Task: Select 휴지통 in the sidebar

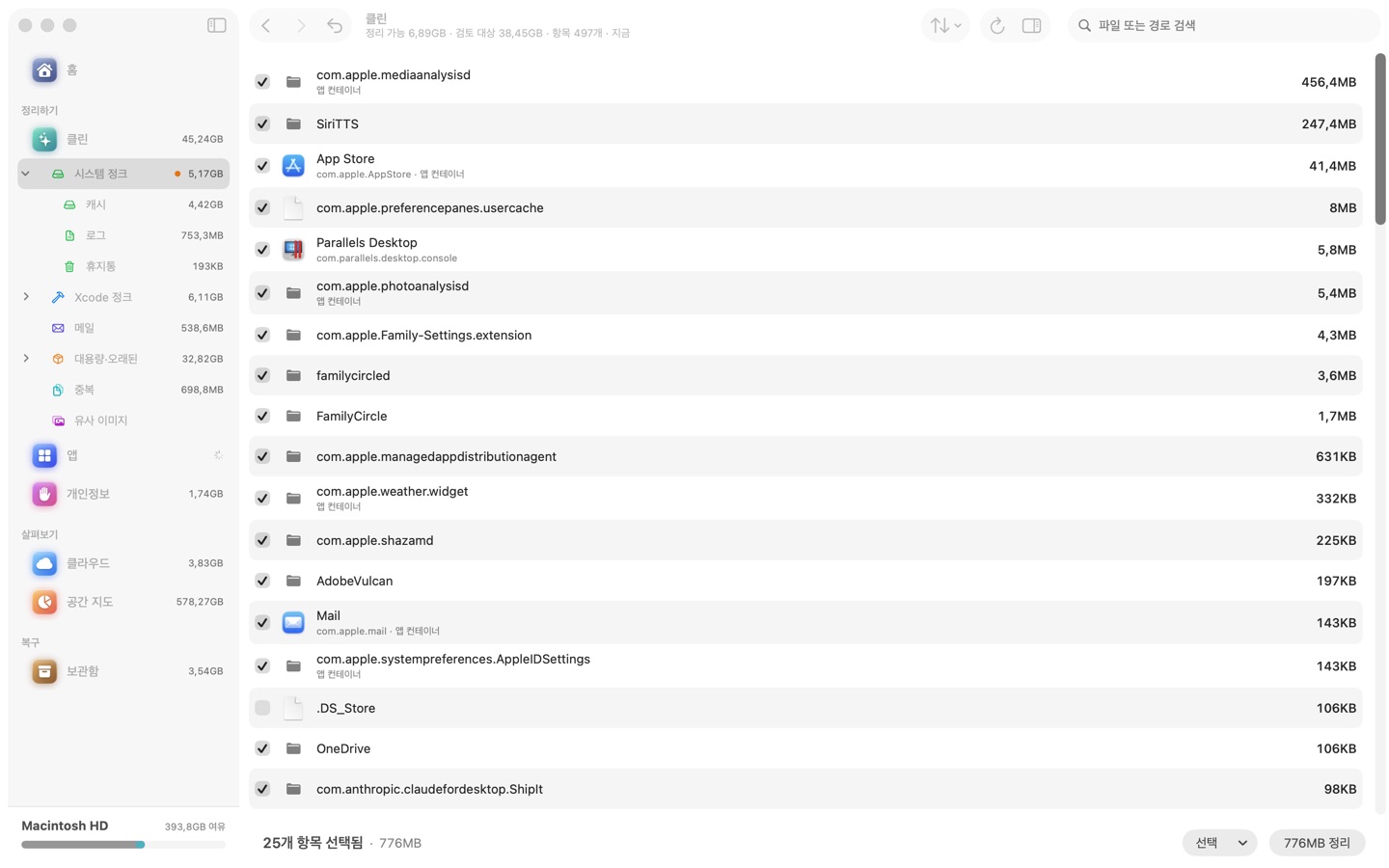Action: click(123, 266)
